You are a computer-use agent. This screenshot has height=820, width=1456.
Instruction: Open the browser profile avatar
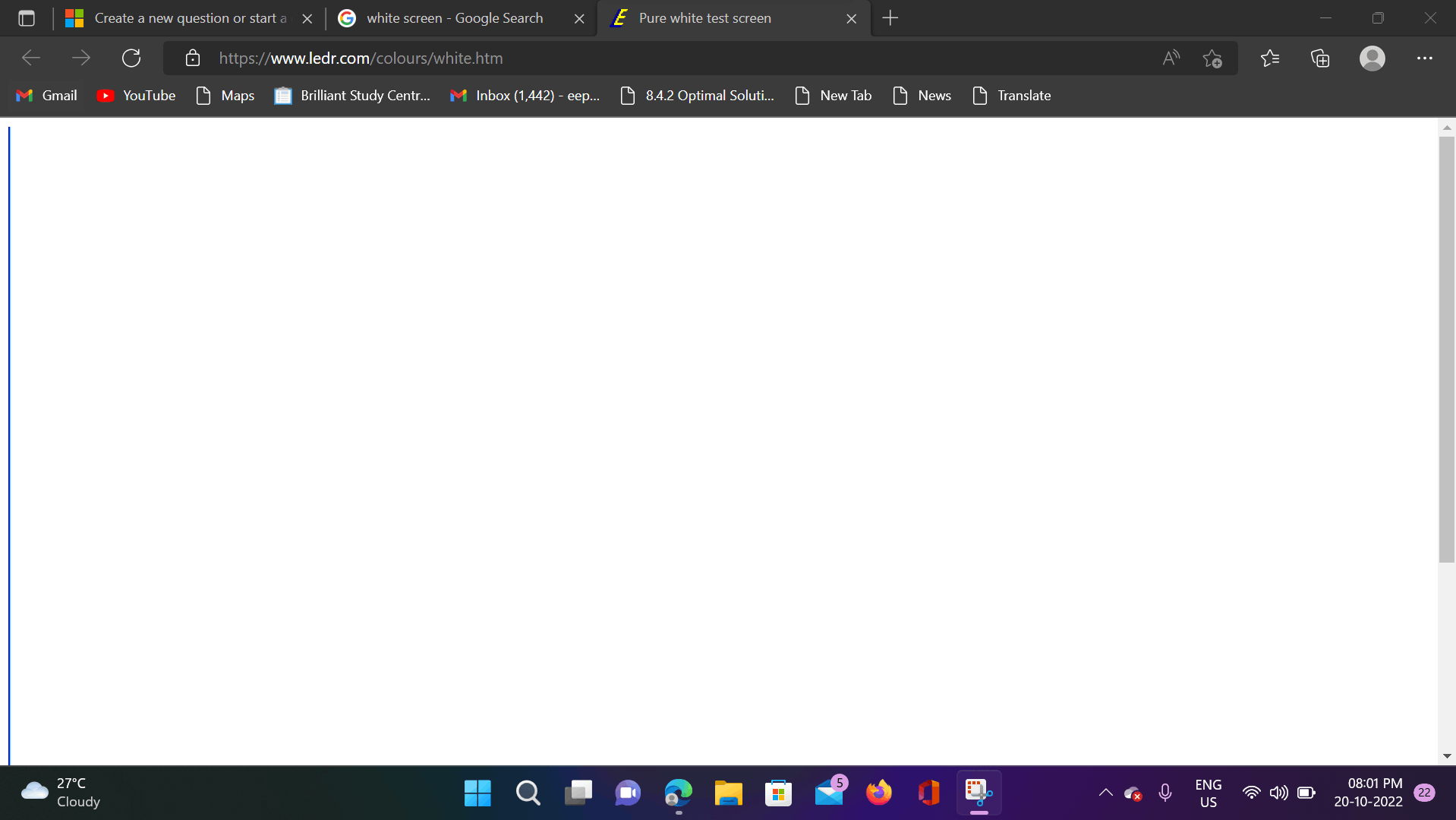pyautogui.click(x=1372, y=58)
